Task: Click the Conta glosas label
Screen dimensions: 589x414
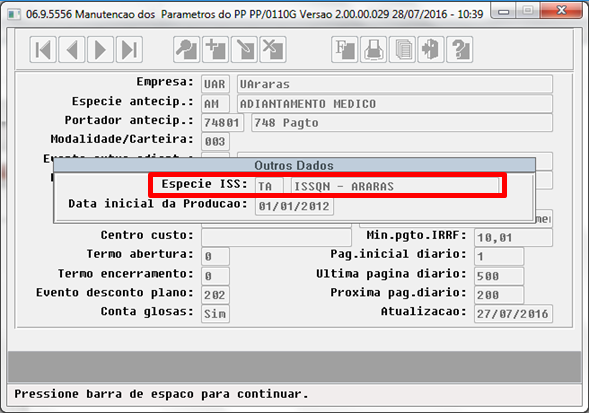Action: pyautogui.click(x=147, y=311)
